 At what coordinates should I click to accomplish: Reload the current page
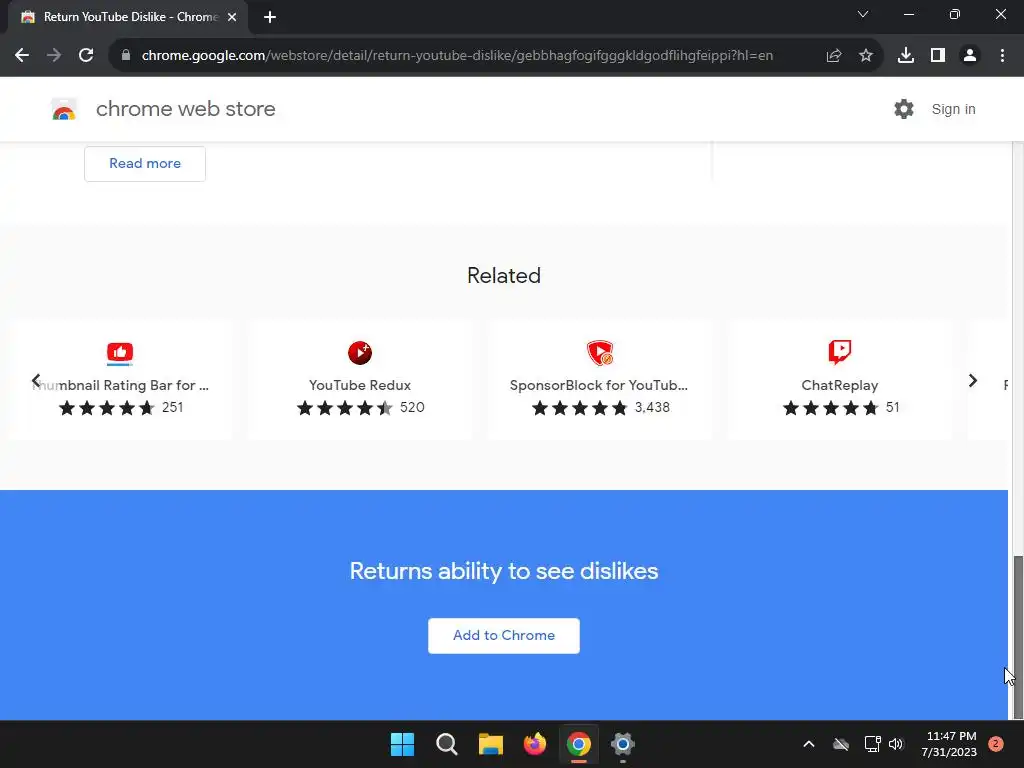click(86, 56)
